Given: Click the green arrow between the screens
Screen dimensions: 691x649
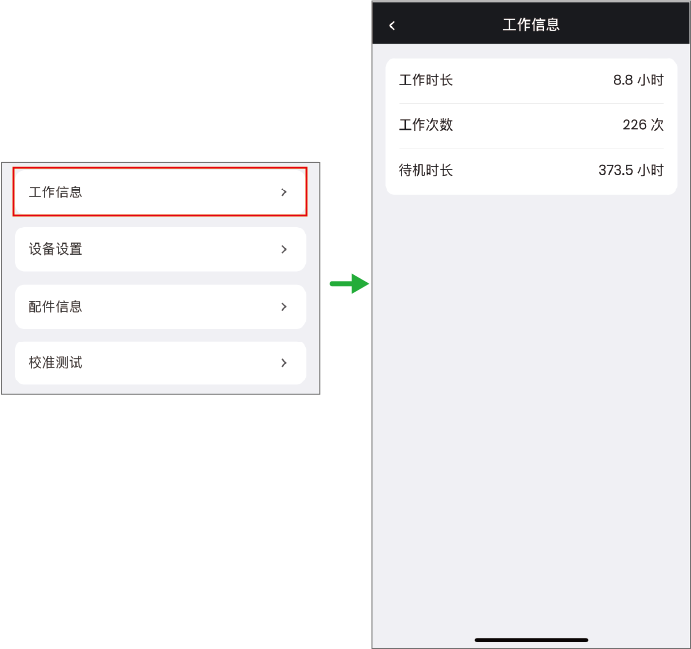Looking at the screenshot, I should [x=349, y=284].
